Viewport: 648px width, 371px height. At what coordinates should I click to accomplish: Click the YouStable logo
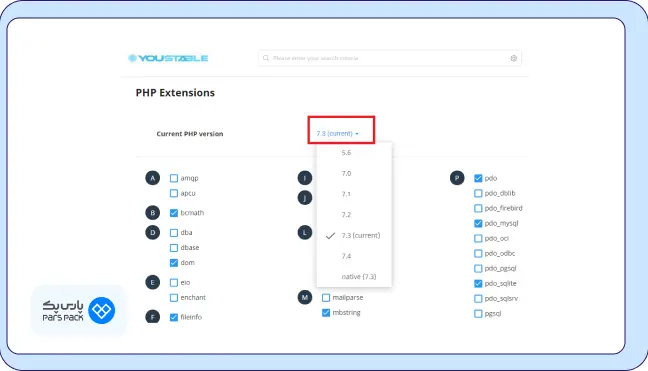click(168, 58)
